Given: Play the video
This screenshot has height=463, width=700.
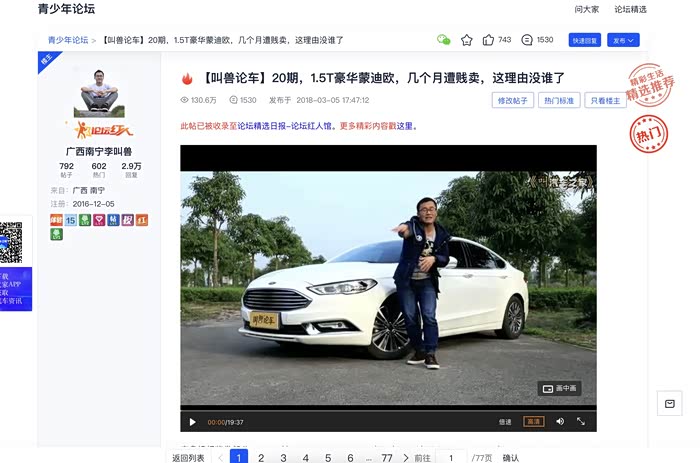Looking at the screenshot, I should [x=192, y=422].
